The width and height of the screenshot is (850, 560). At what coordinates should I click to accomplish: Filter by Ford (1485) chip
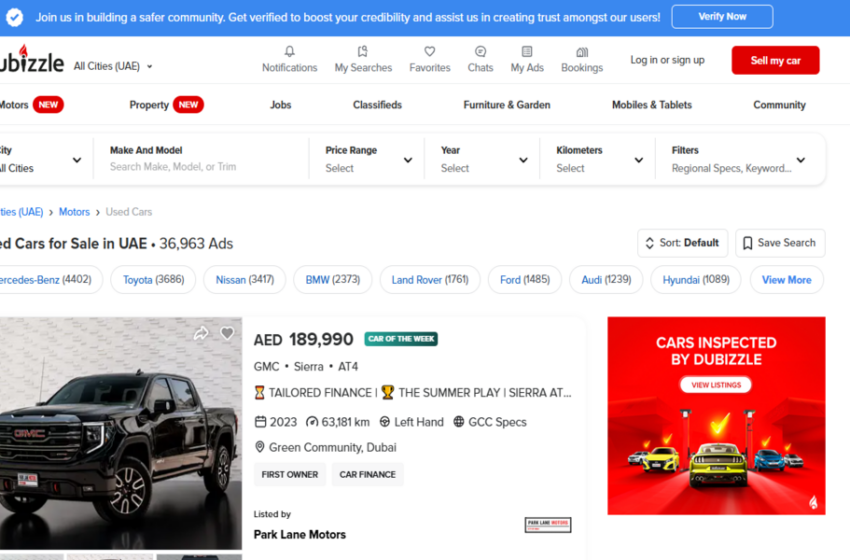pos(525,280)
